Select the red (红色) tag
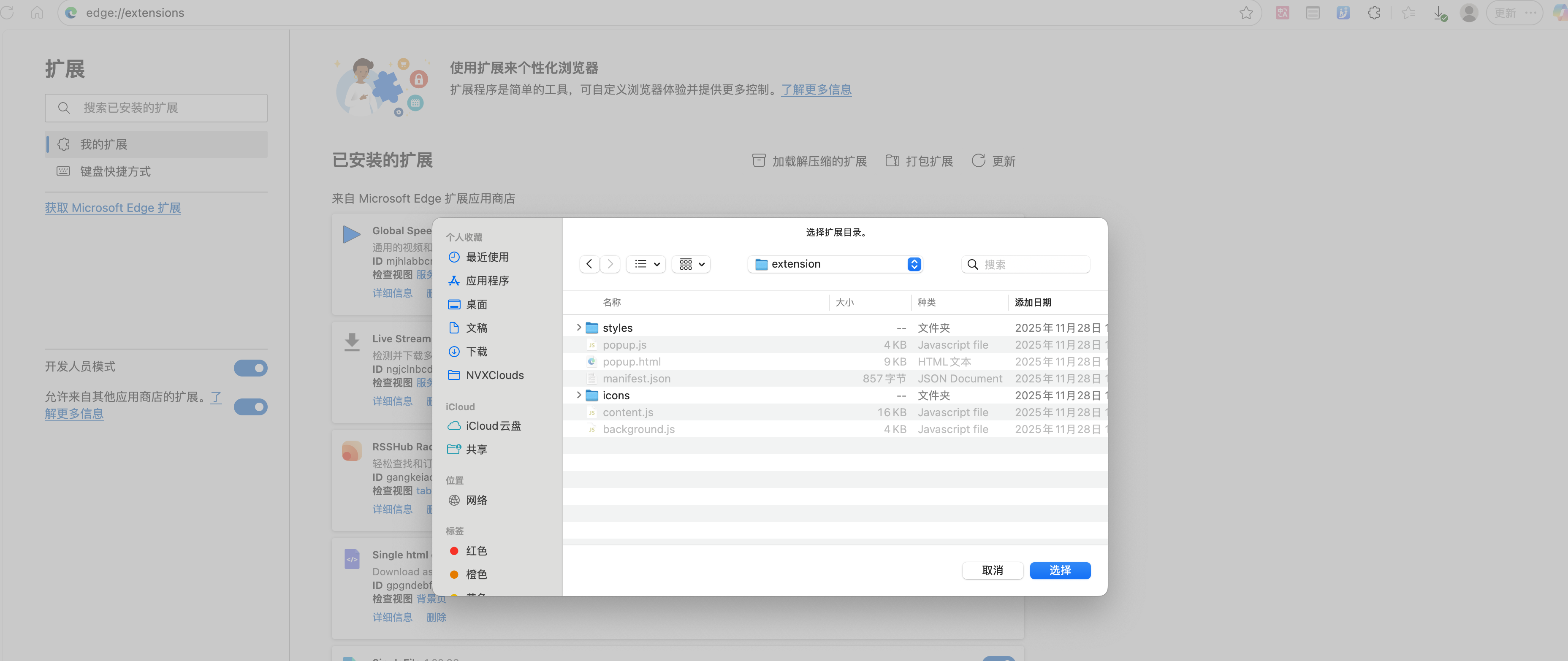This screenshot has width=1568, height=661. [x=475, y=551]
